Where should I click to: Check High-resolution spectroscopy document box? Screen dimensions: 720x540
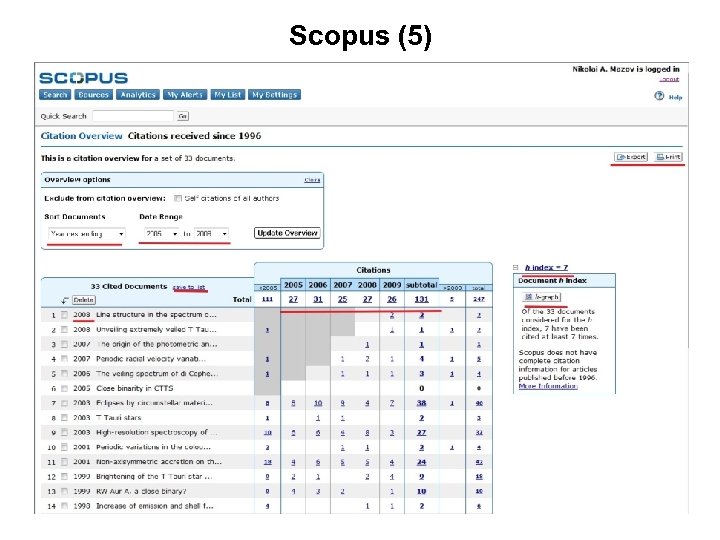(64, 433)
